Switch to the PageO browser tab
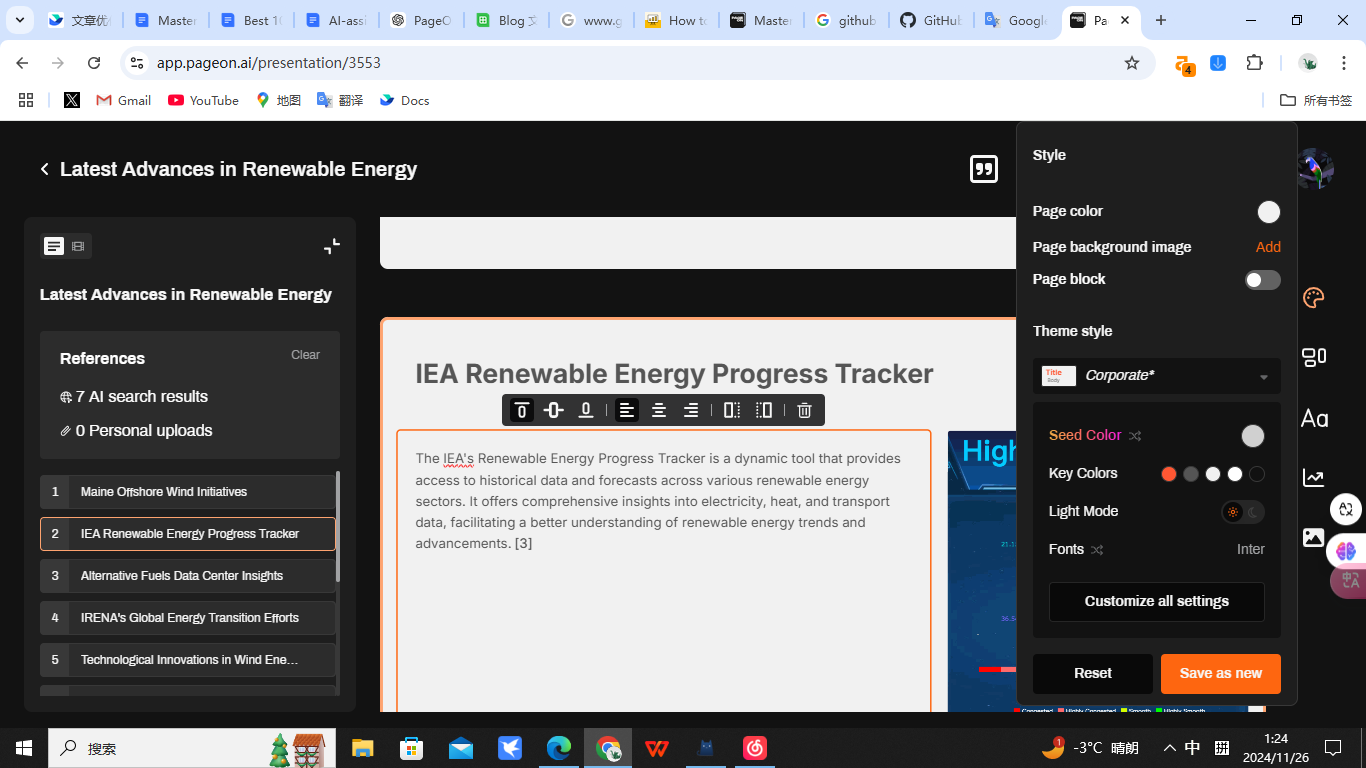Screen dimensions: 1366x768 tap(421, 20)
